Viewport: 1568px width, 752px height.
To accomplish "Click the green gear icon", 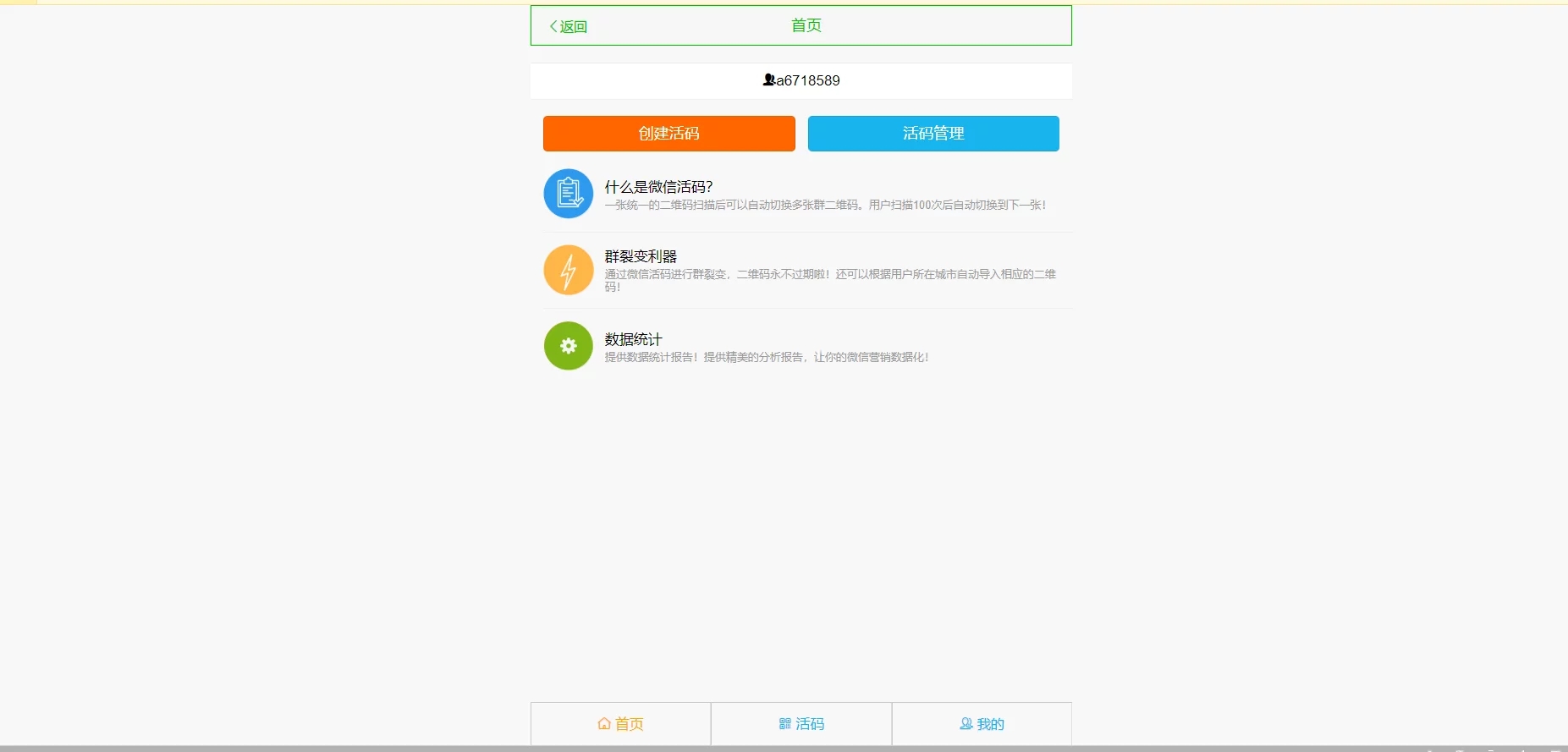I will pyautogui.click(x=569, y=346).
